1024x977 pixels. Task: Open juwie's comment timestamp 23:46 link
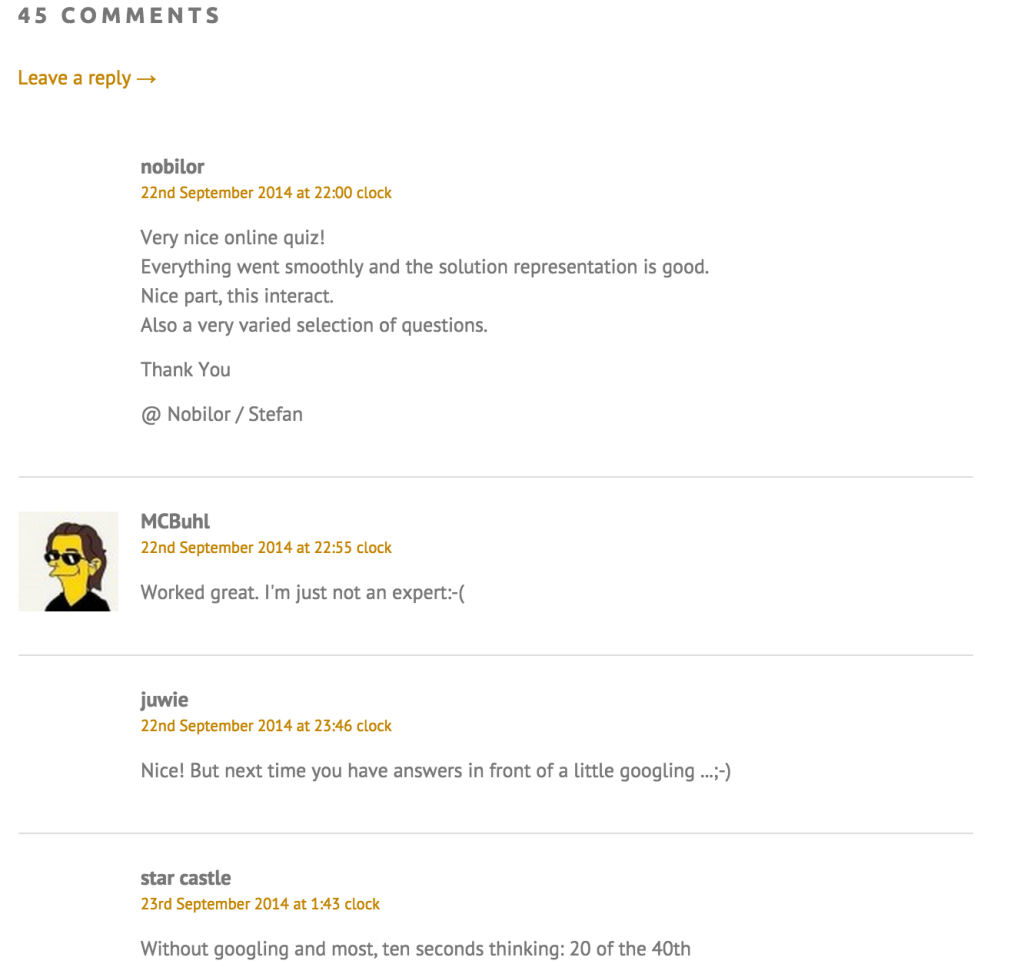(x=266, y=726)
